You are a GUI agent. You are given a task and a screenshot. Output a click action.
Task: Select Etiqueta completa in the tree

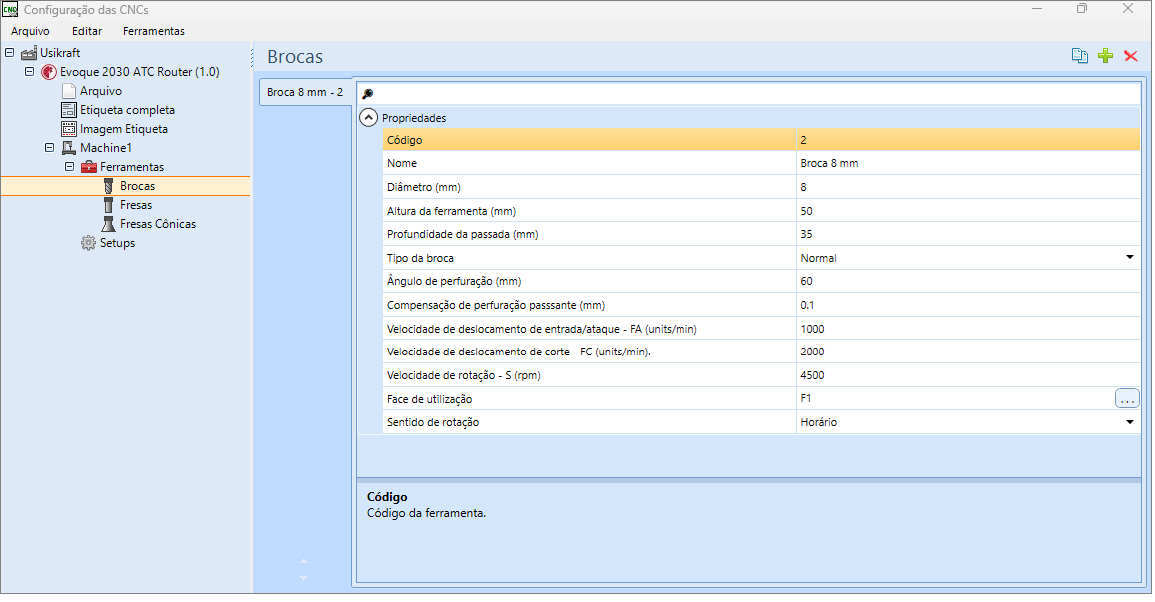127,110
